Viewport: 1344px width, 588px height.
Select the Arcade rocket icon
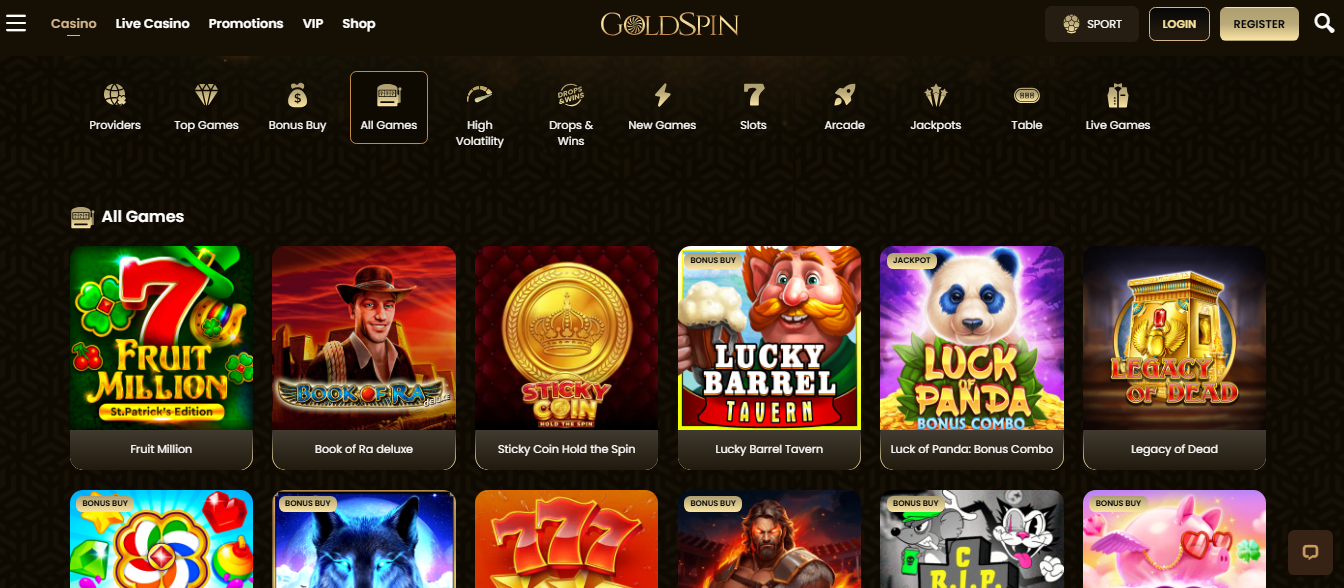coord(844,95)
